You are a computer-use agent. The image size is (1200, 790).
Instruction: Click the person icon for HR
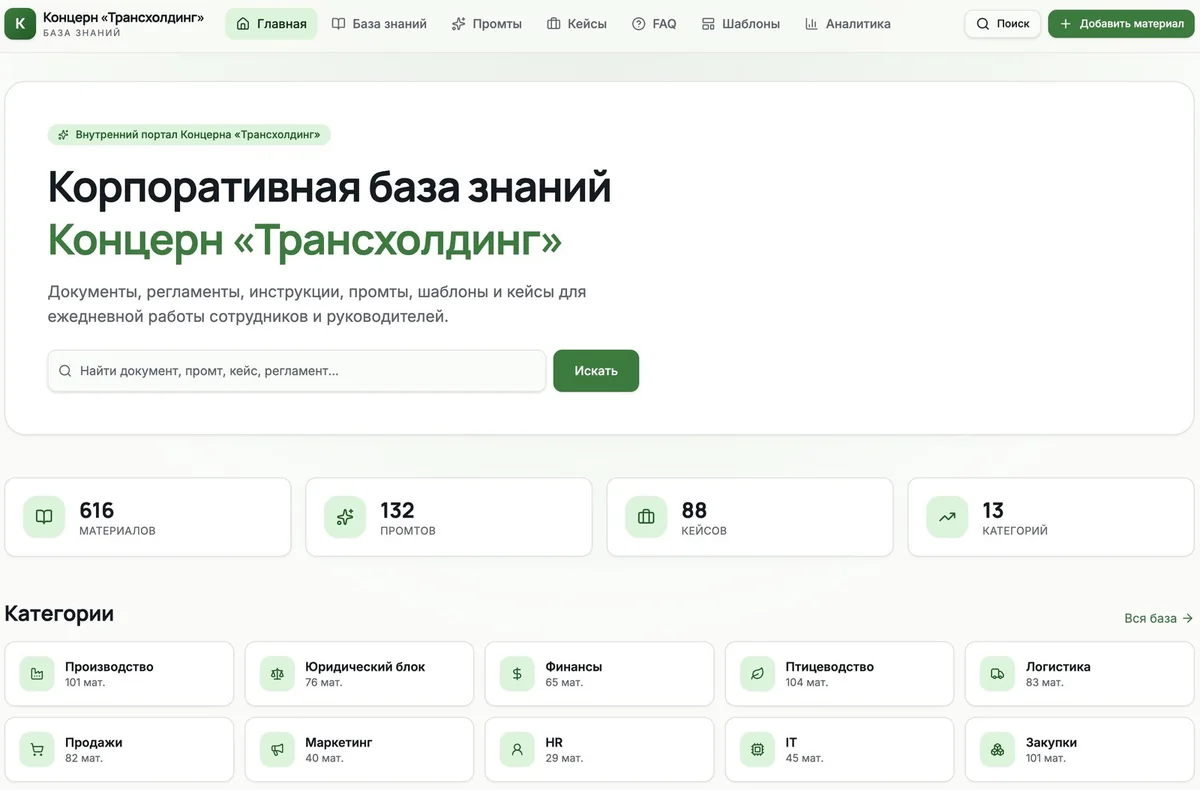tap(517, 749)
